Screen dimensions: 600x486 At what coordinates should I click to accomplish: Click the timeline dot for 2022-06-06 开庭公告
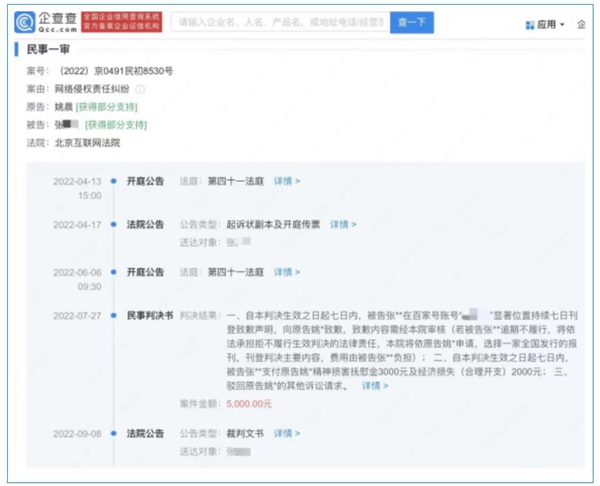pyautogui.click(x=114, y=271)
